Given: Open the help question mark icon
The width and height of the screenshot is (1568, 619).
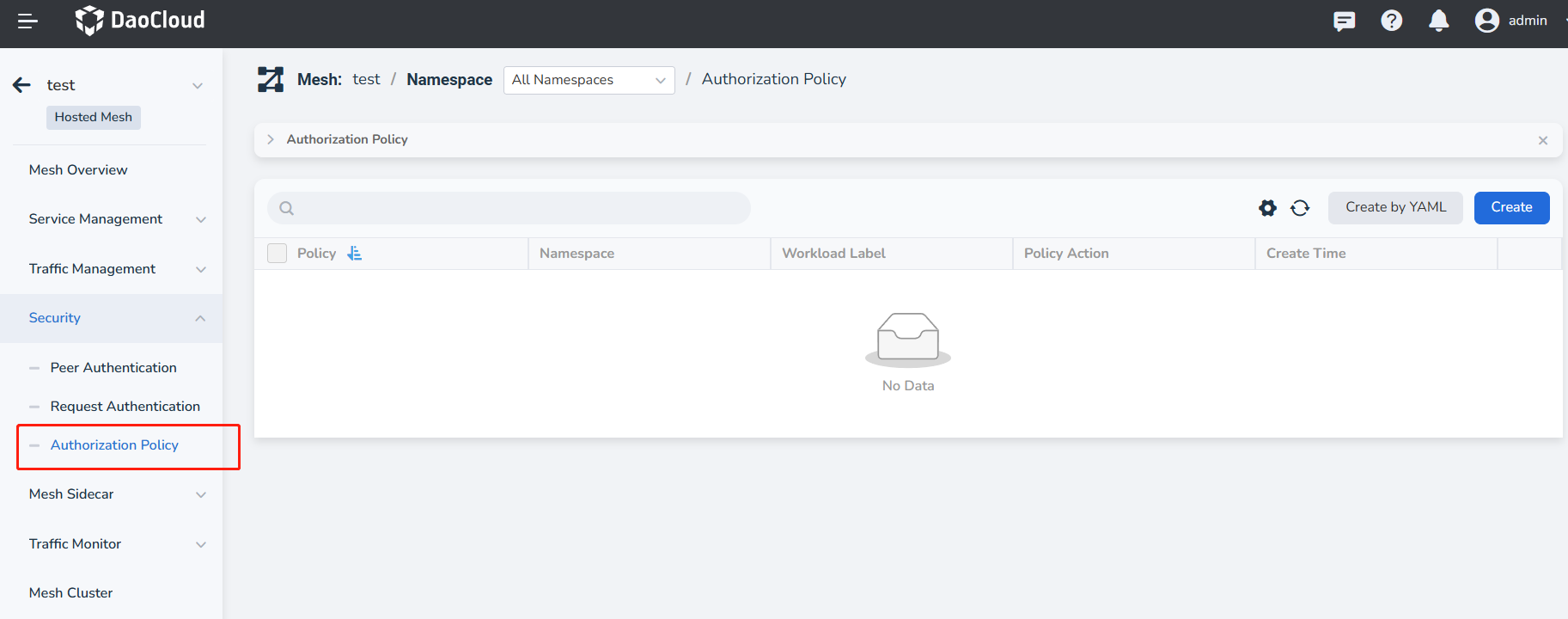Looking at the screenshot, I should pos(1391,21).
